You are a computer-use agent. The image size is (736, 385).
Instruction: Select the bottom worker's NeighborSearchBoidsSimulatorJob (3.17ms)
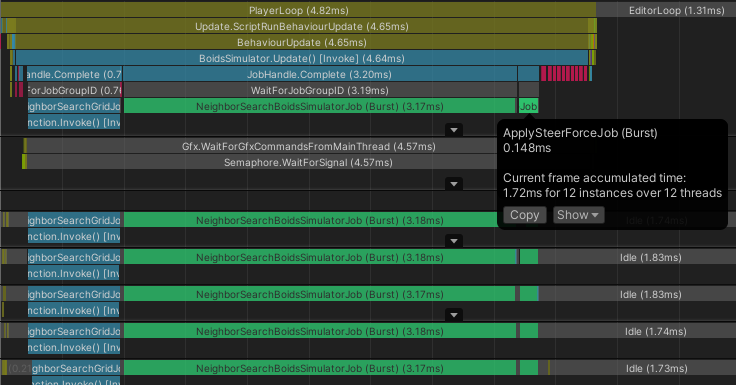click(319, 368)
